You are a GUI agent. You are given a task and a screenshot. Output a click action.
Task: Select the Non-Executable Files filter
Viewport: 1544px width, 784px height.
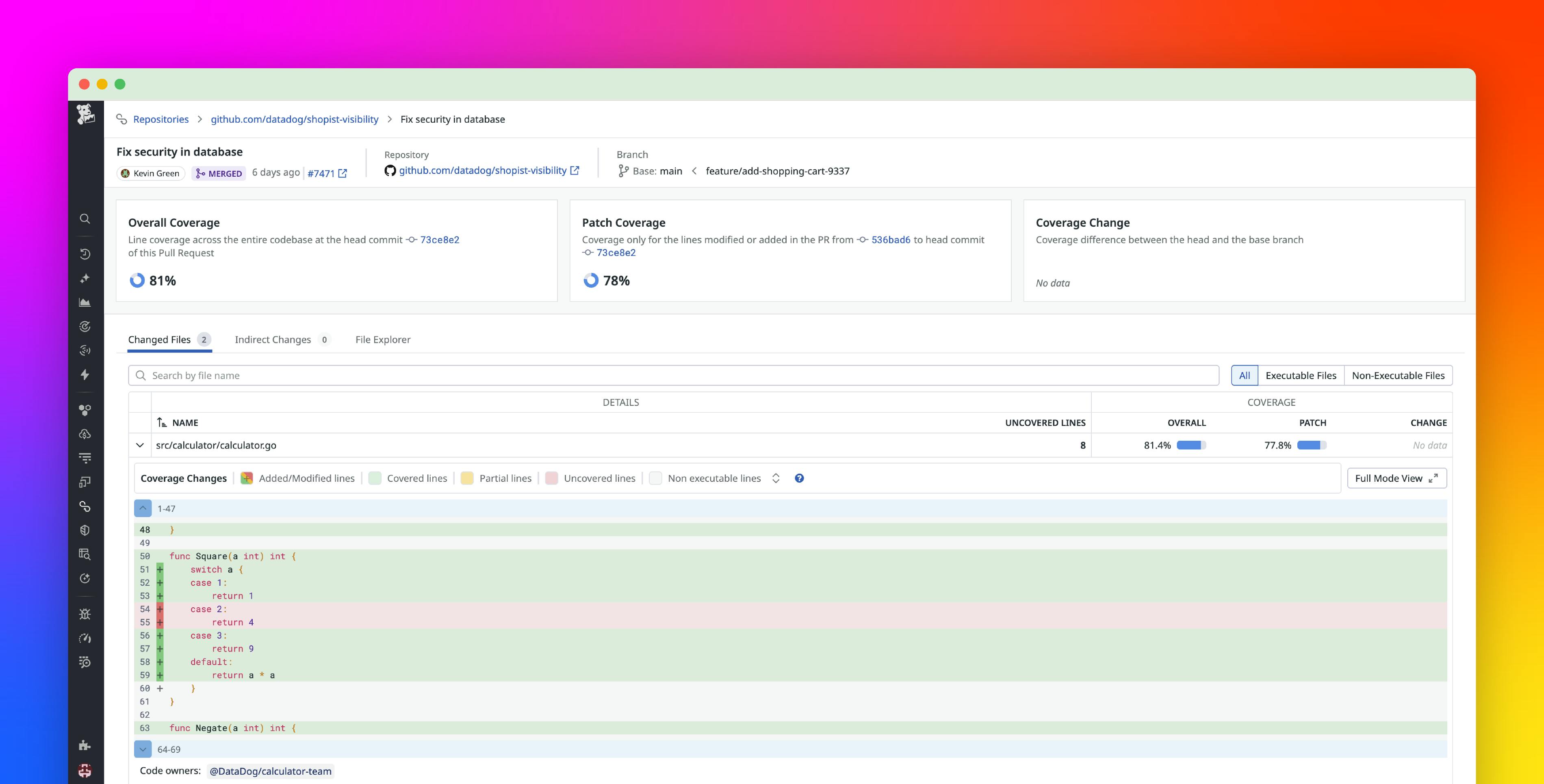(1398, 375)
